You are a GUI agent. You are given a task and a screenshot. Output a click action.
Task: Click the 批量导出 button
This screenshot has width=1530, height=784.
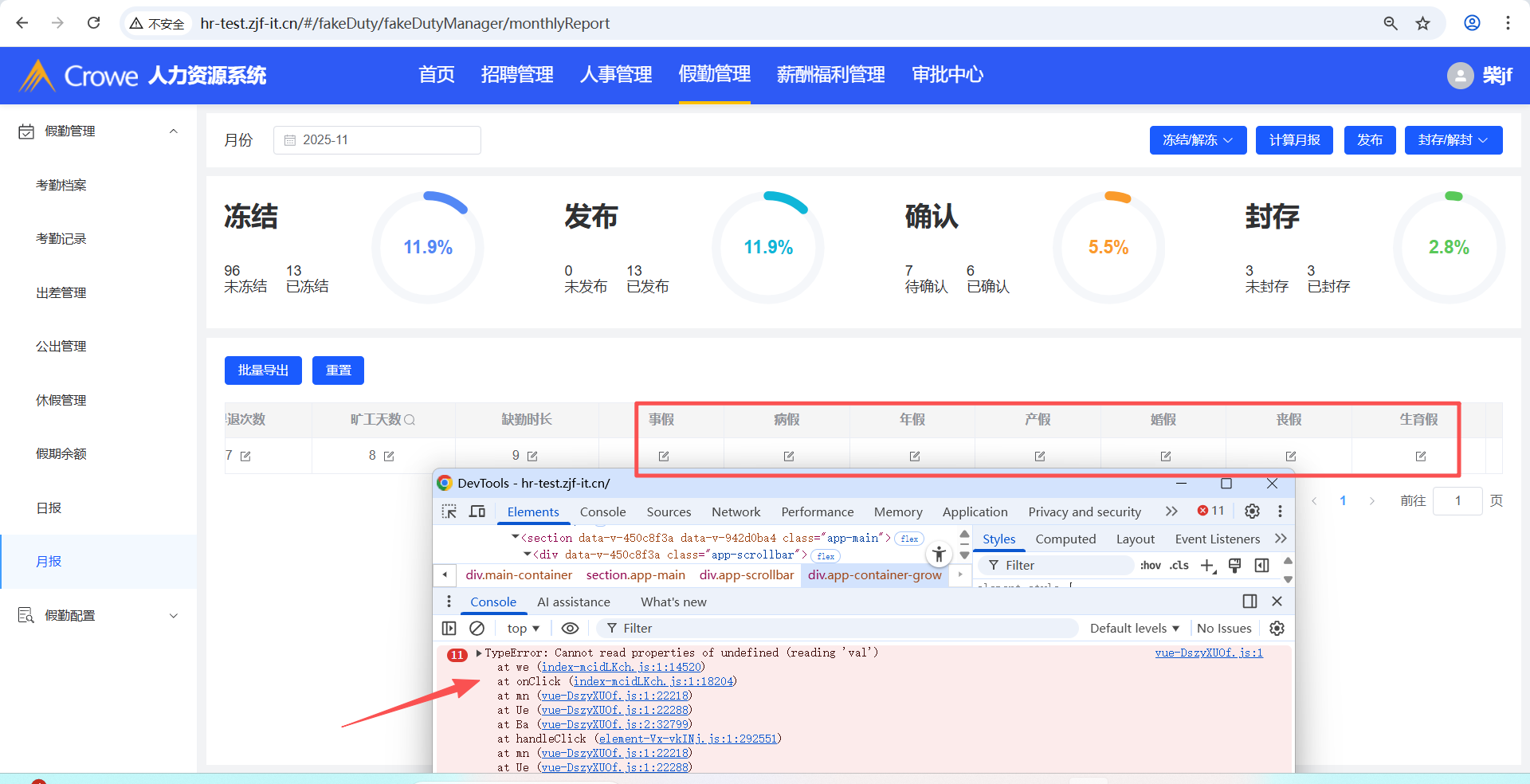(x=263, y=370)
